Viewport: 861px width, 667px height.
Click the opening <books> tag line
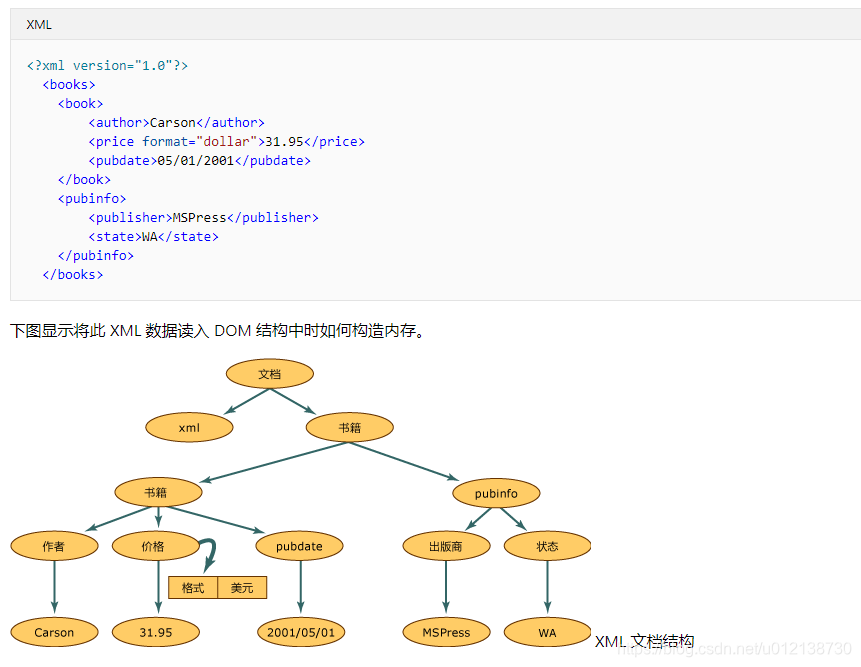click(69, 85)
